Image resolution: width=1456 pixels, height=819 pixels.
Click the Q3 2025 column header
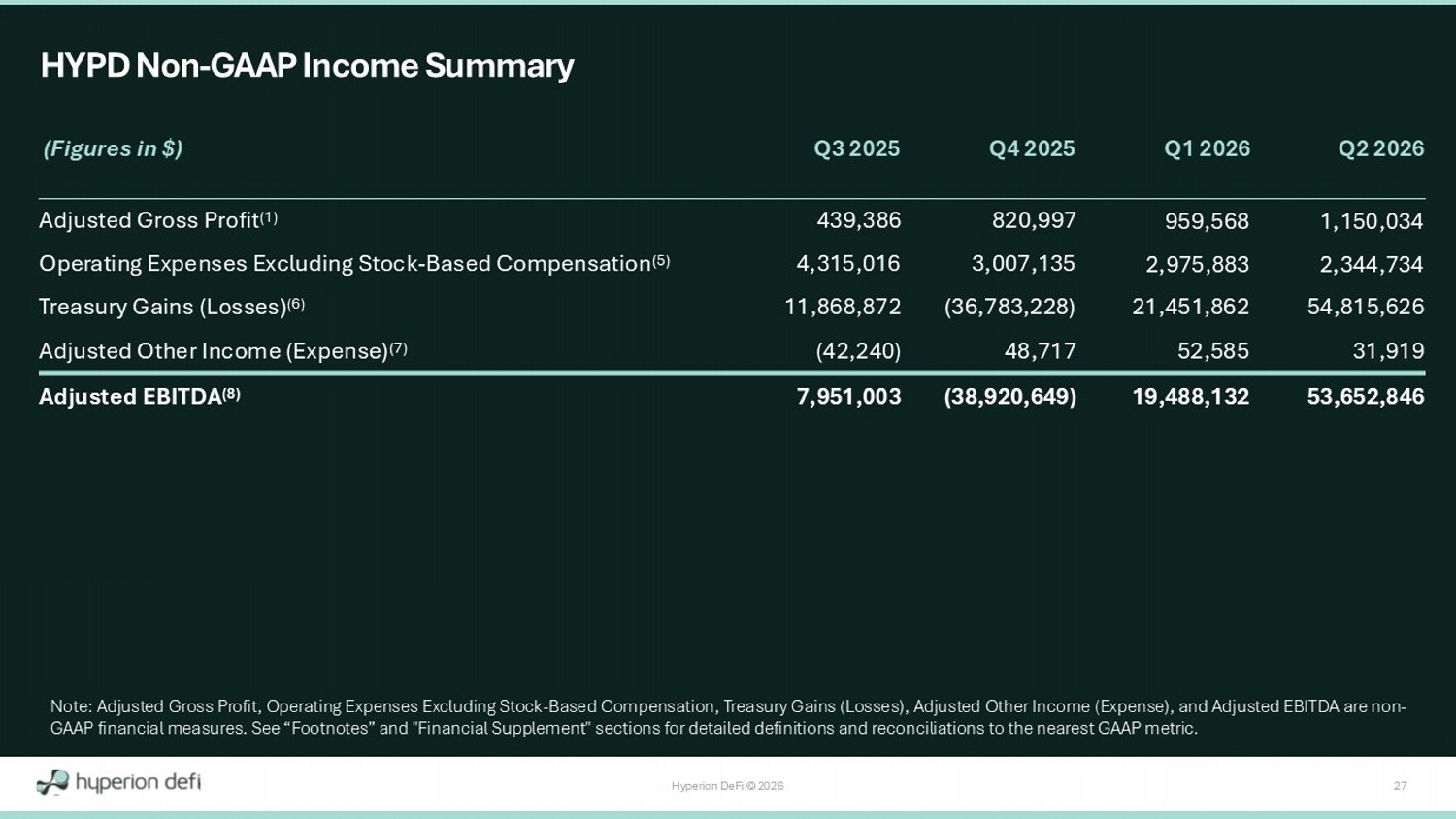click(856, 148)
